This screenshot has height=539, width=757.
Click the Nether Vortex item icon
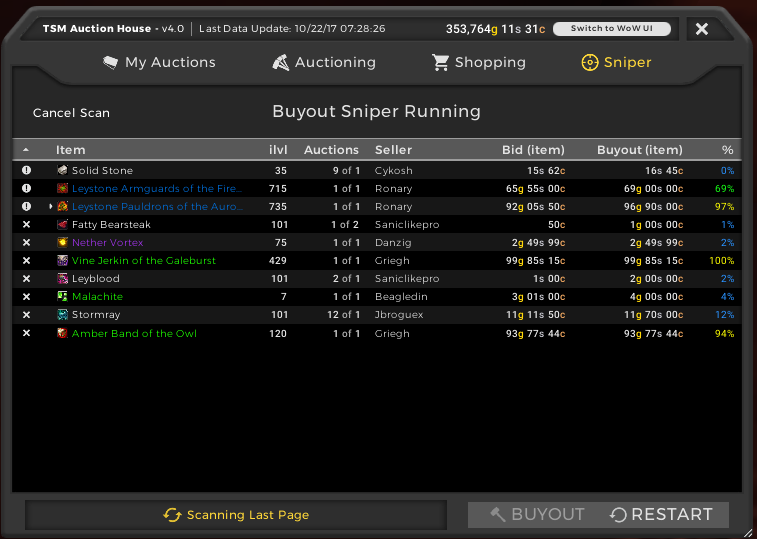pyautogui.click(x=62, y=242)
